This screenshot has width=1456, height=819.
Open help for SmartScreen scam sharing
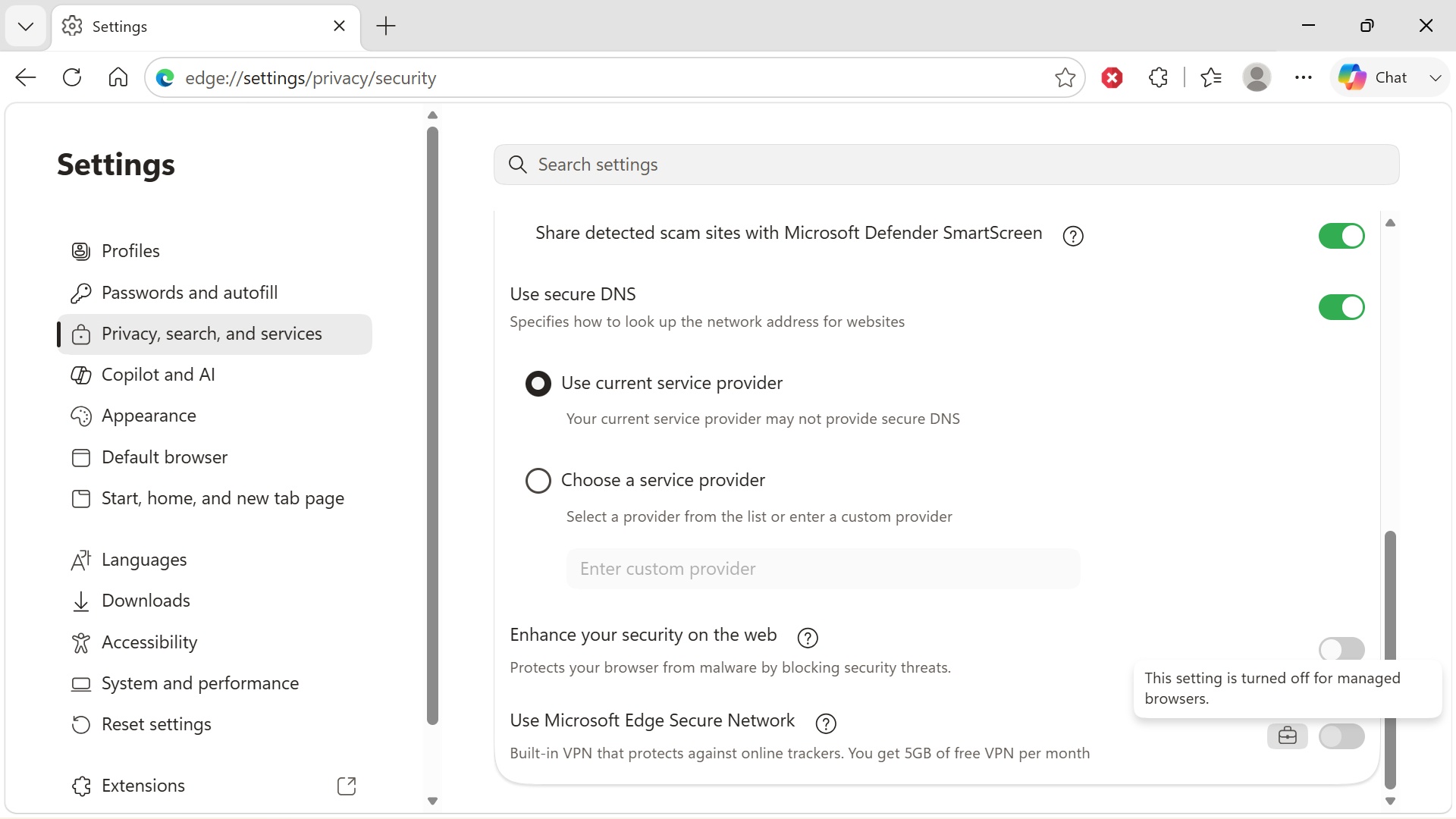click(1072, 237)
